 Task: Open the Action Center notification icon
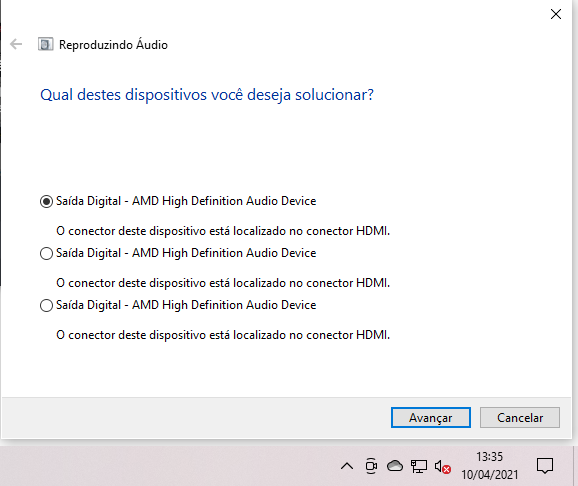pyautogui.click(x=545, y=466)
